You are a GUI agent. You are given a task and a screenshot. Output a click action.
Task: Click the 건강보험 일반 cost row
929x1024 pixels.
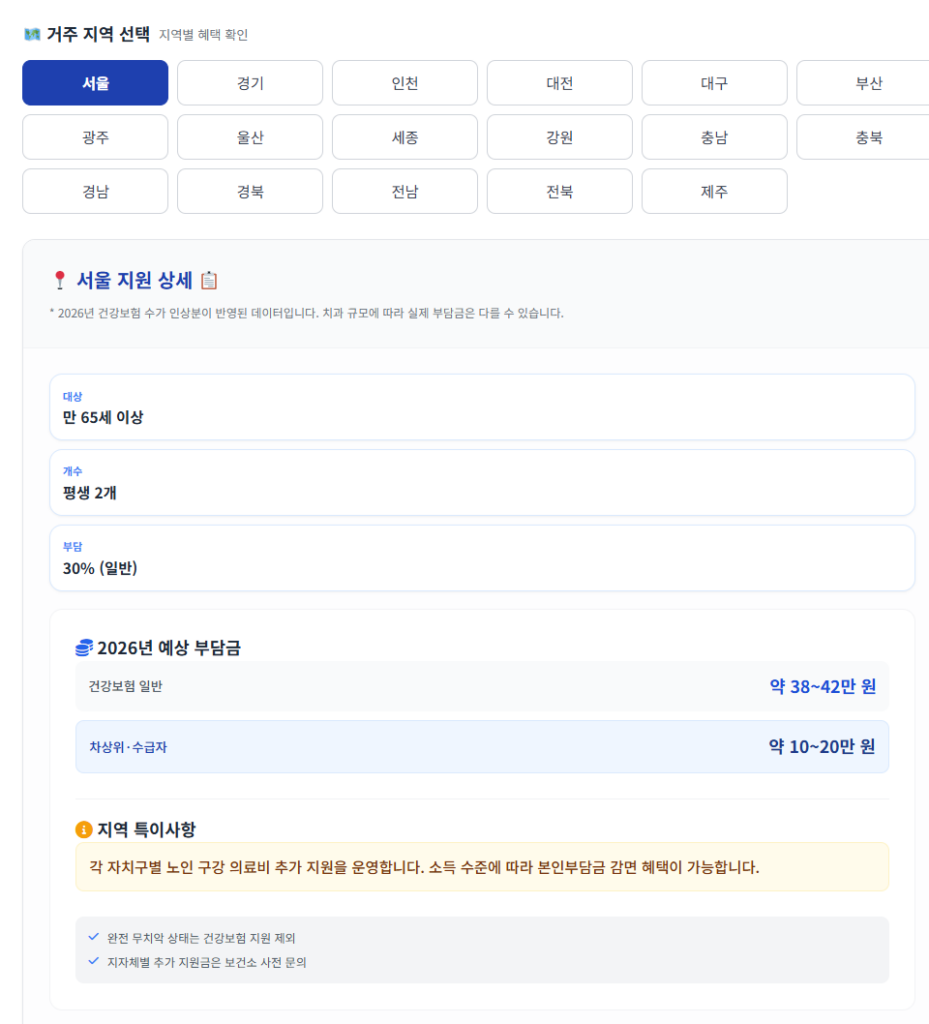(482, 686)
